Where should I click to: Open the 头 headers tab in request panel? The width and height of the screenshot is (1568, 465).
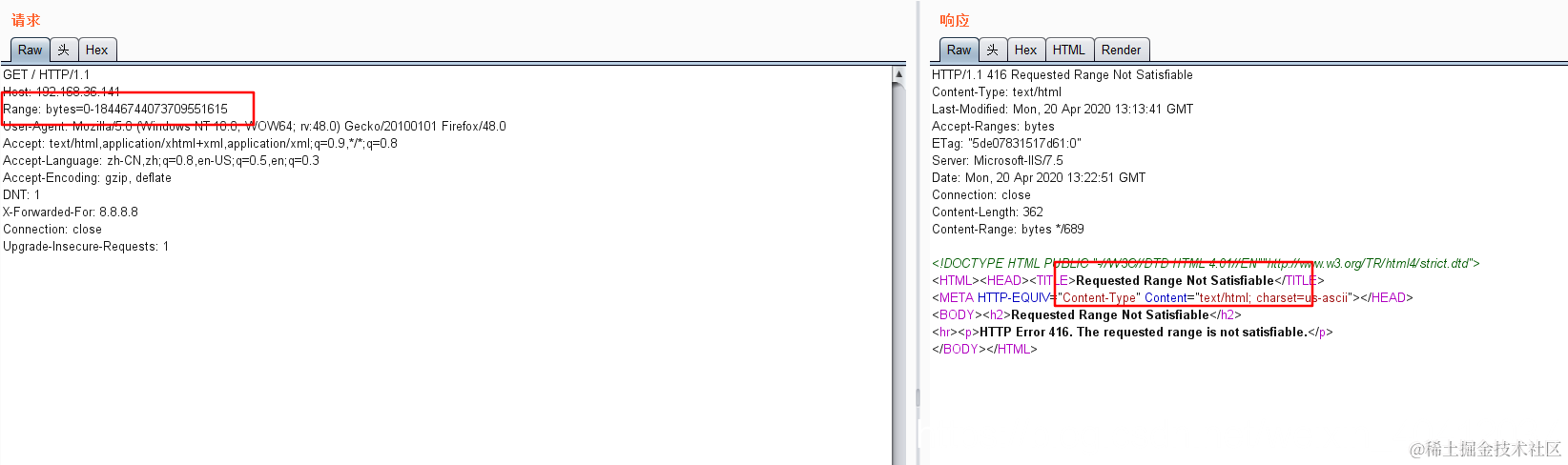point(64,50)
